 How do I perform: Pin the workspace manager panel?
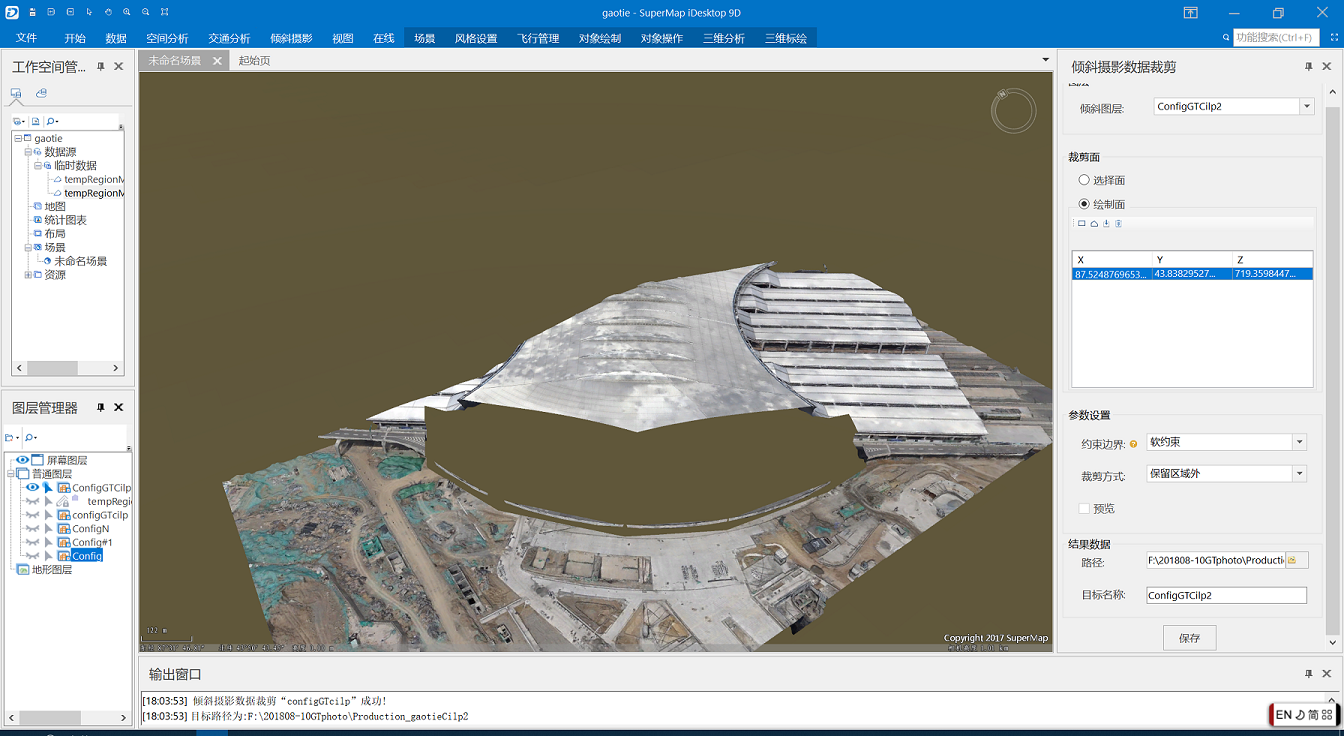coord(100,67)
